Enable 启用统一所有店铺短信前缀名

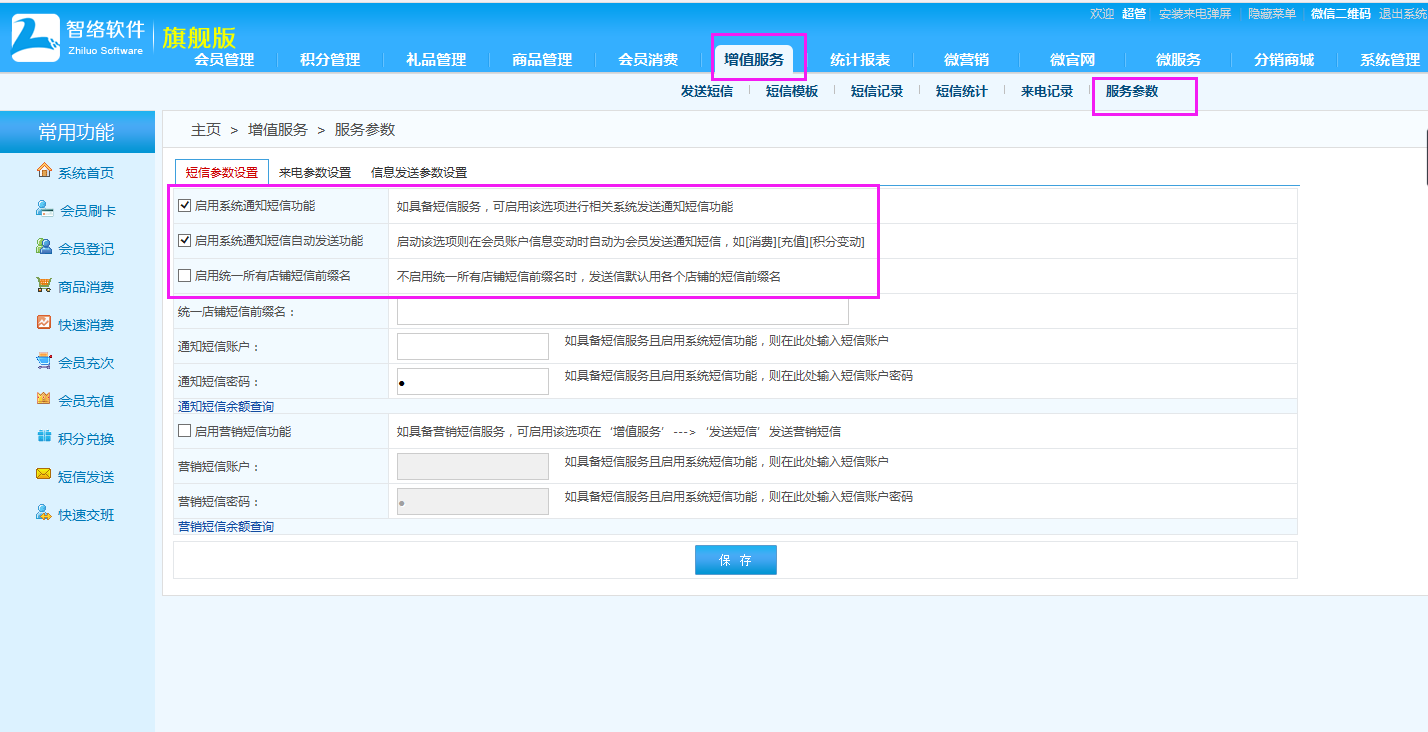pos(185,276)
